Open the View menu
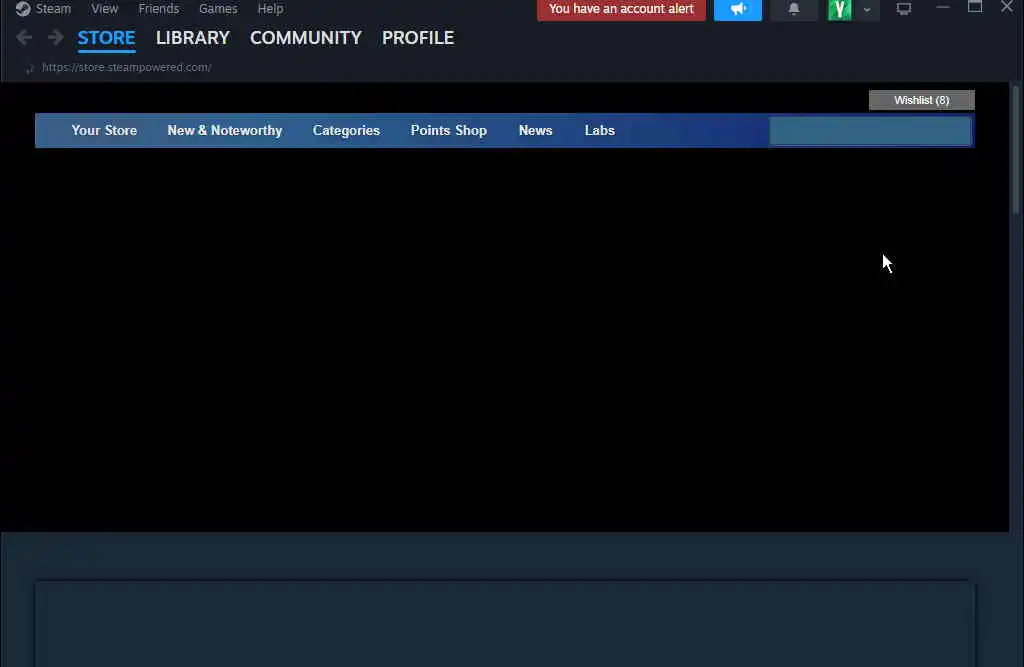 [104, 8]
